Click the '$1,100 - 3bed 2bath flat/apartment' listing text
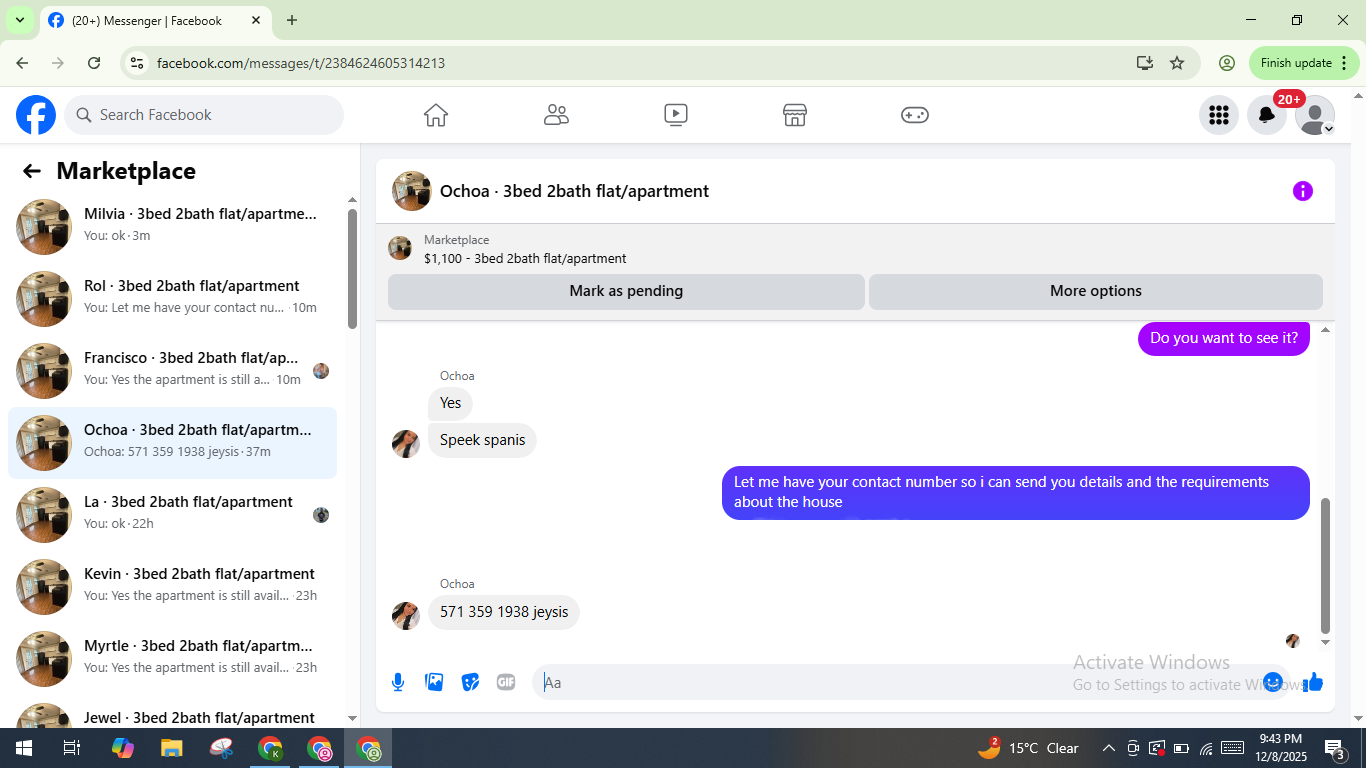The height and width of the screenshot is (768, 1366). tap(525, 258)
